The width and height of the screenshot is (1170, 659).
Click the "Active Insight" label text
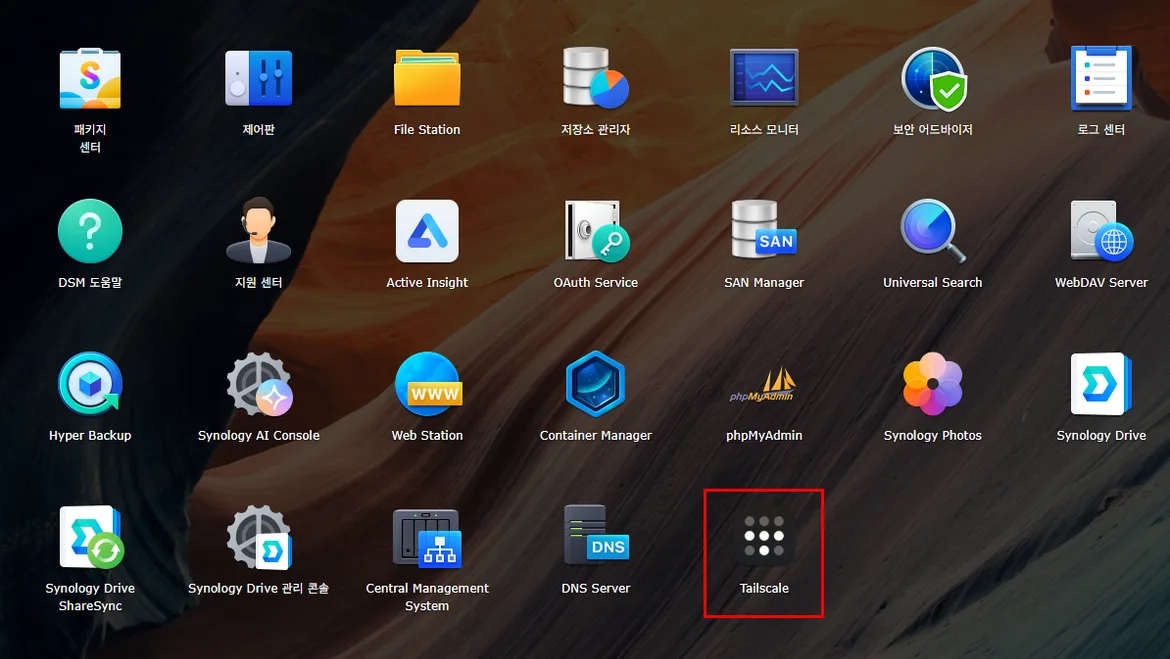(x=427, y=282)
